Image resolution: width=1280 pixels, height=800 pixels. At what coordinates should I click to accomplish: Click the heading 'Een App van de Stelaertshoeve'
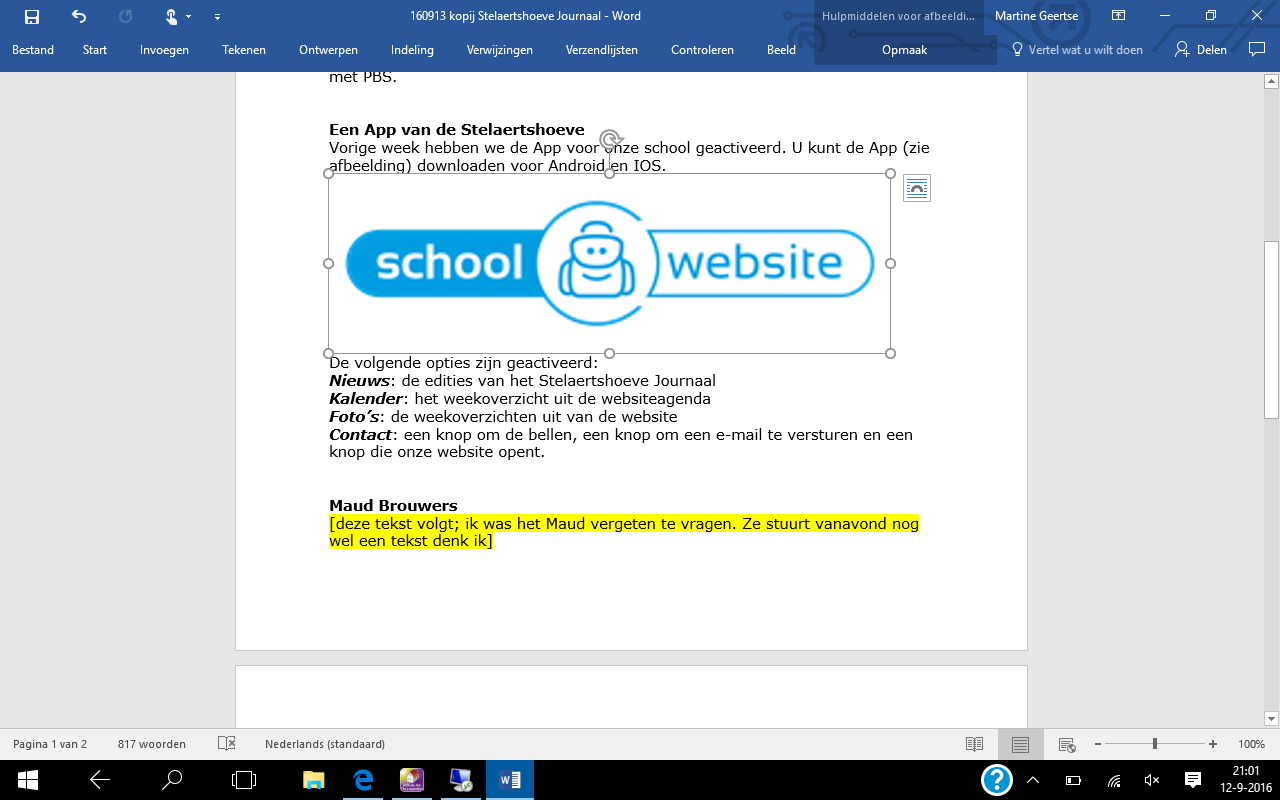point(457,130)
